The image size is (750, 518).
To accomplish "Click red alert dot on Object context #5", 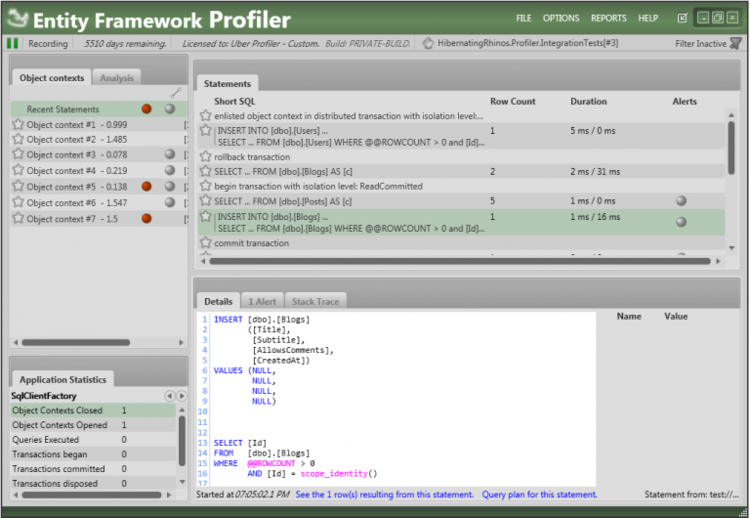I will 147,187.
